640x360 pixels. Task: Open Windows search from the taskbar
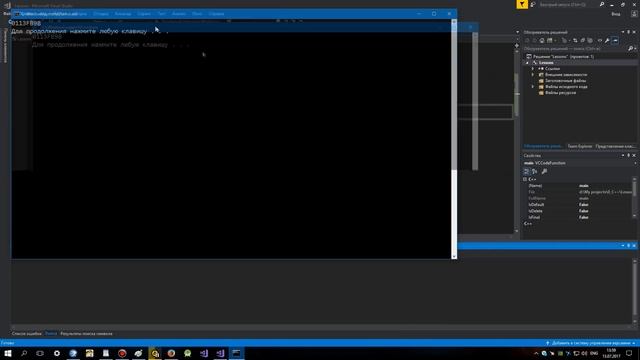pos(24,353)
